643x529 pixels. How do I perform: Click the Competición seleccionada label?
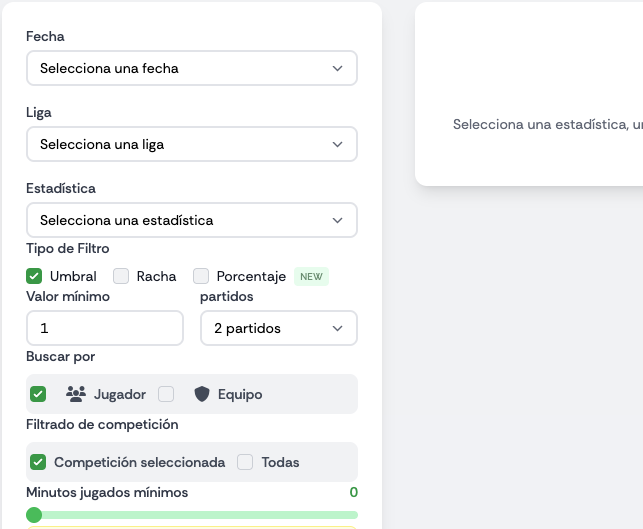[x=139, y=463]
